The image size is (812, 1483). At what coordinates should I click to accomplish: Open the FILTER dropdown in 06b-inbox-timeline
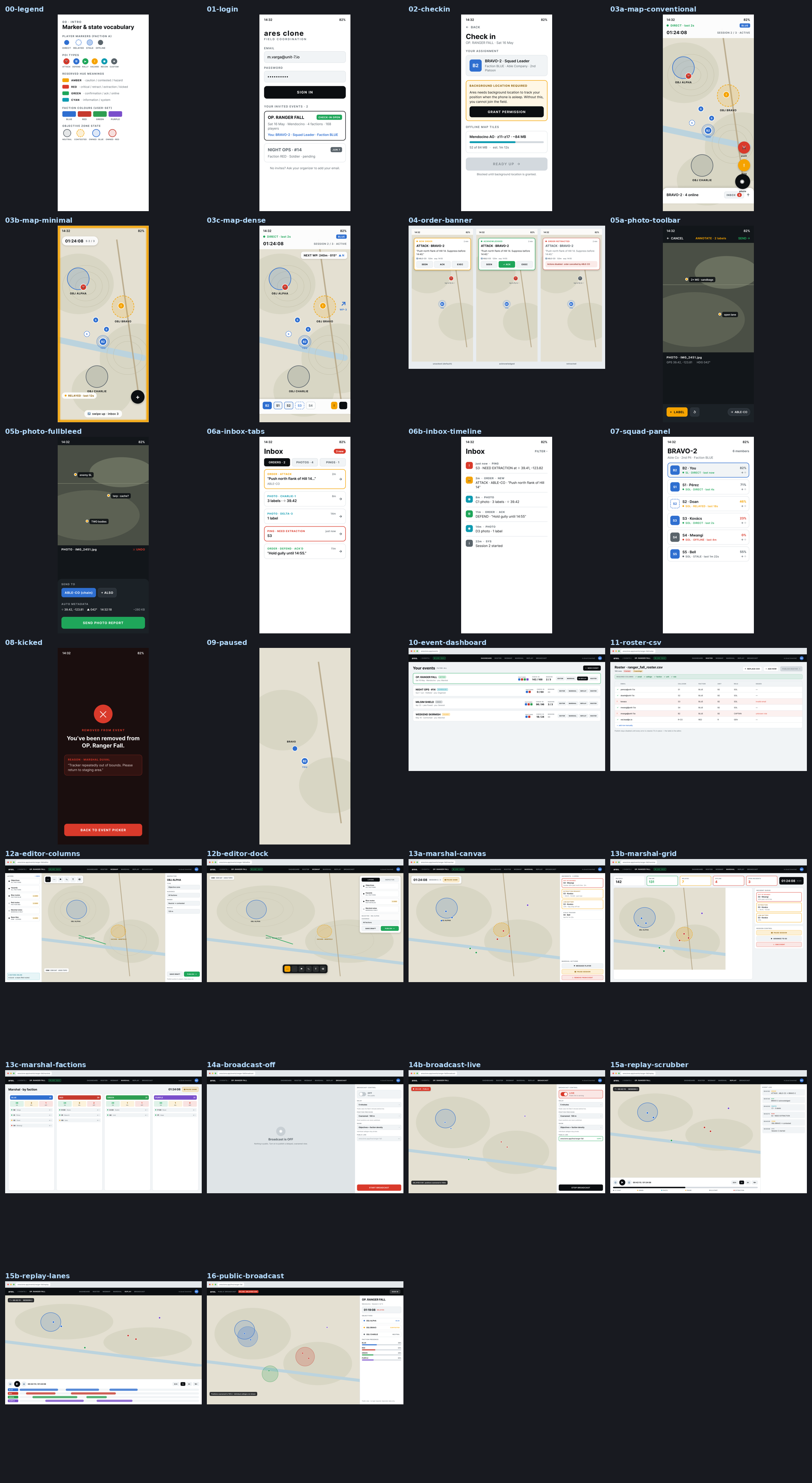tap(541, 451)
